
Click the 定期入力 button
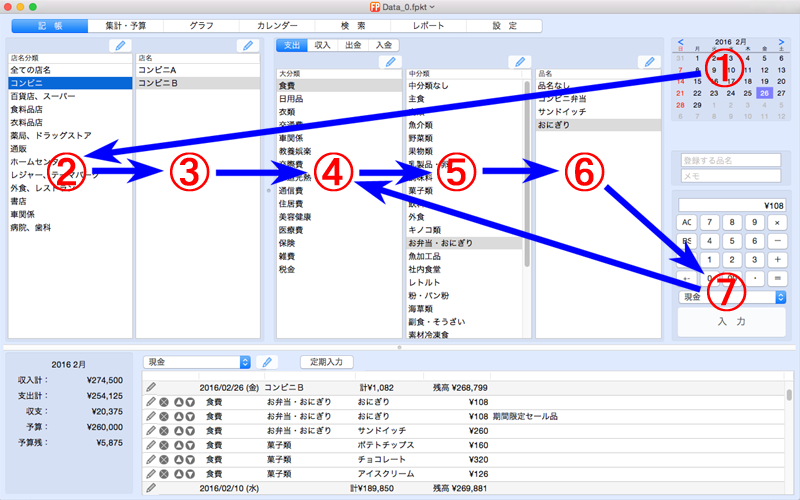point(327,361)
